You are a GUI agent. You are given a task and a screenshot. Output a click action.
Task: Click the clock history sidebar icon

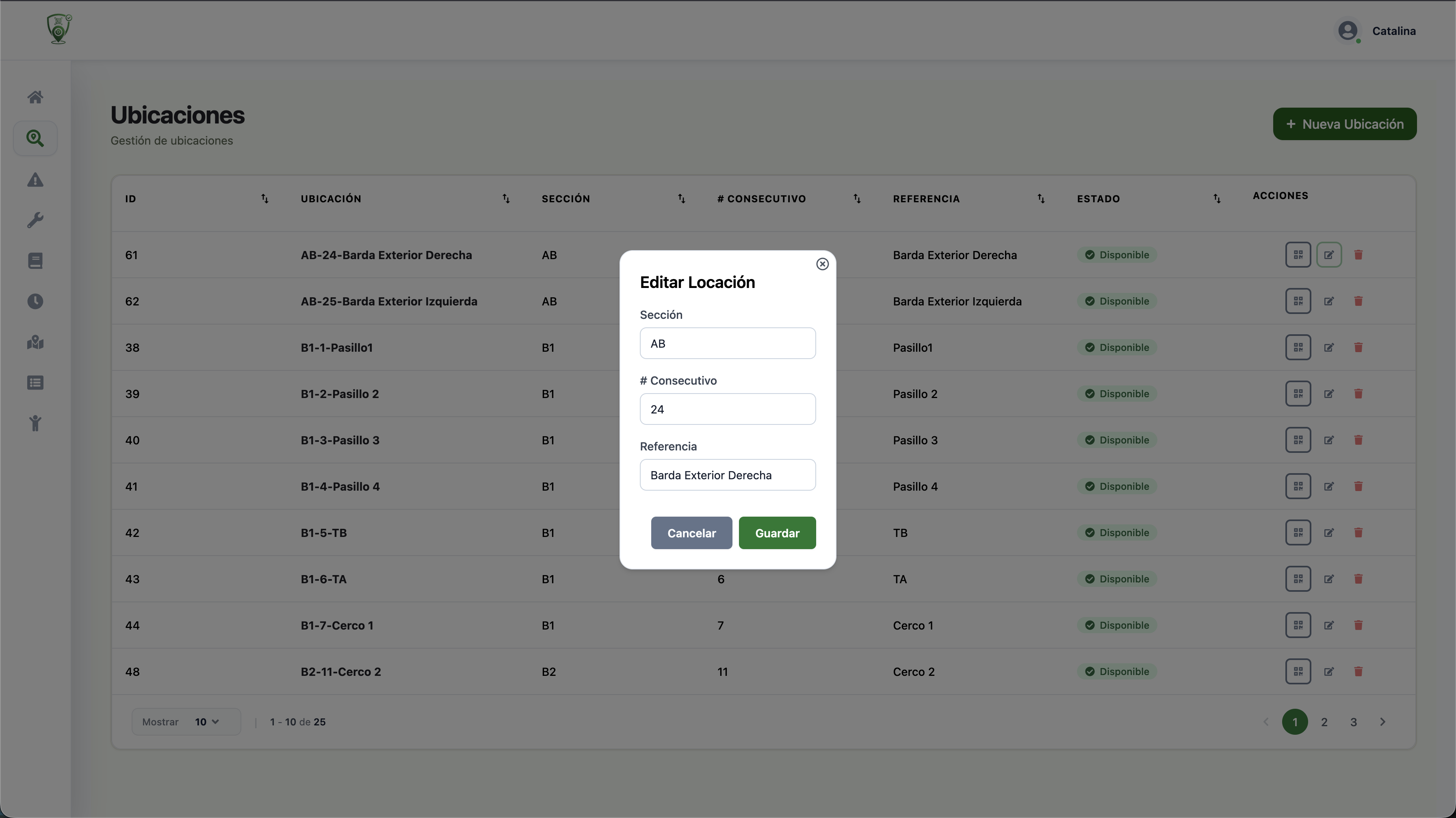click(x=35, y=301)
